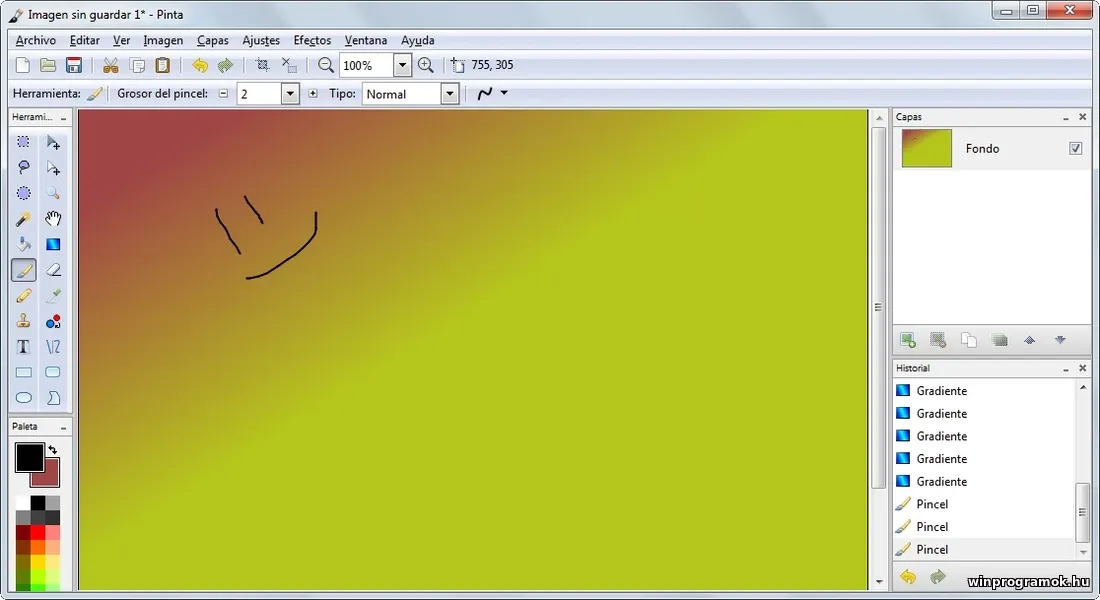Open the Tipo blend mode dropdown

point(449,93)
